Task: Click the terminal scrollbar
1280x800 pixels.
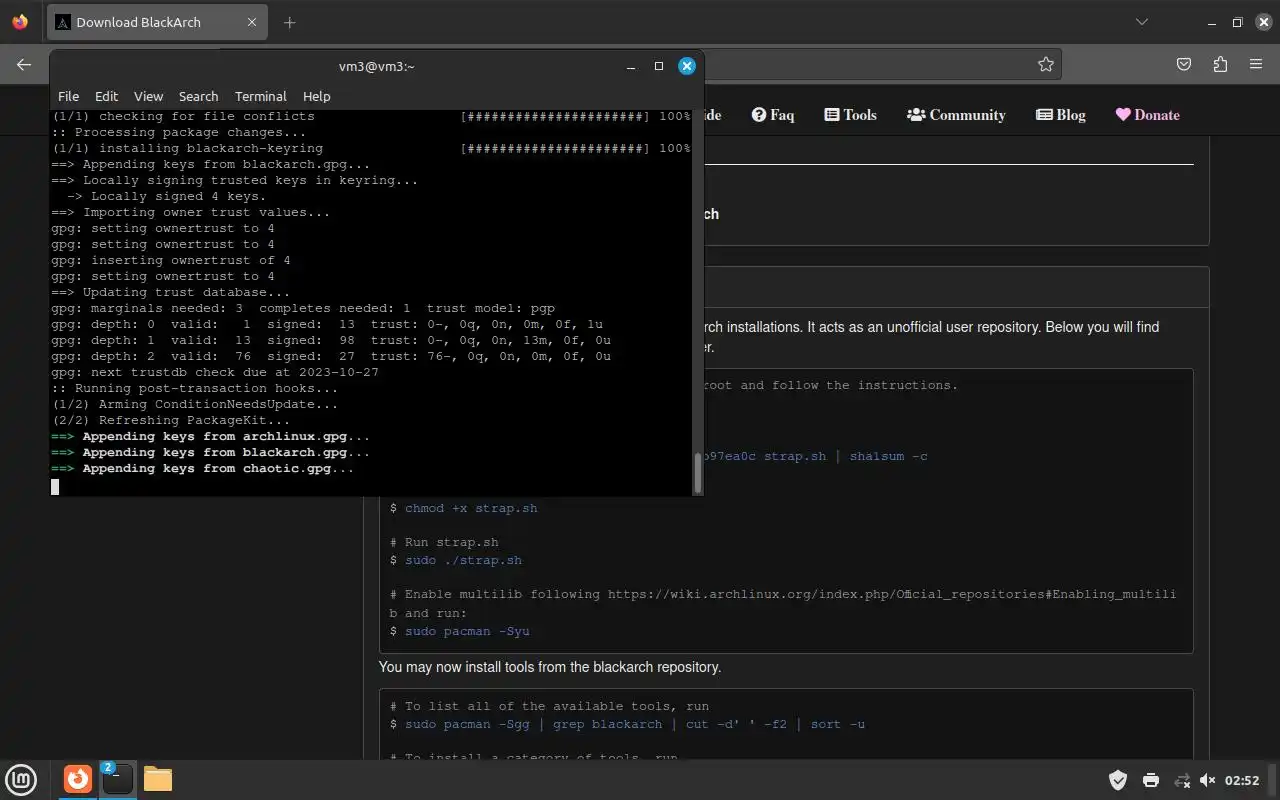Action: (698, 472)
